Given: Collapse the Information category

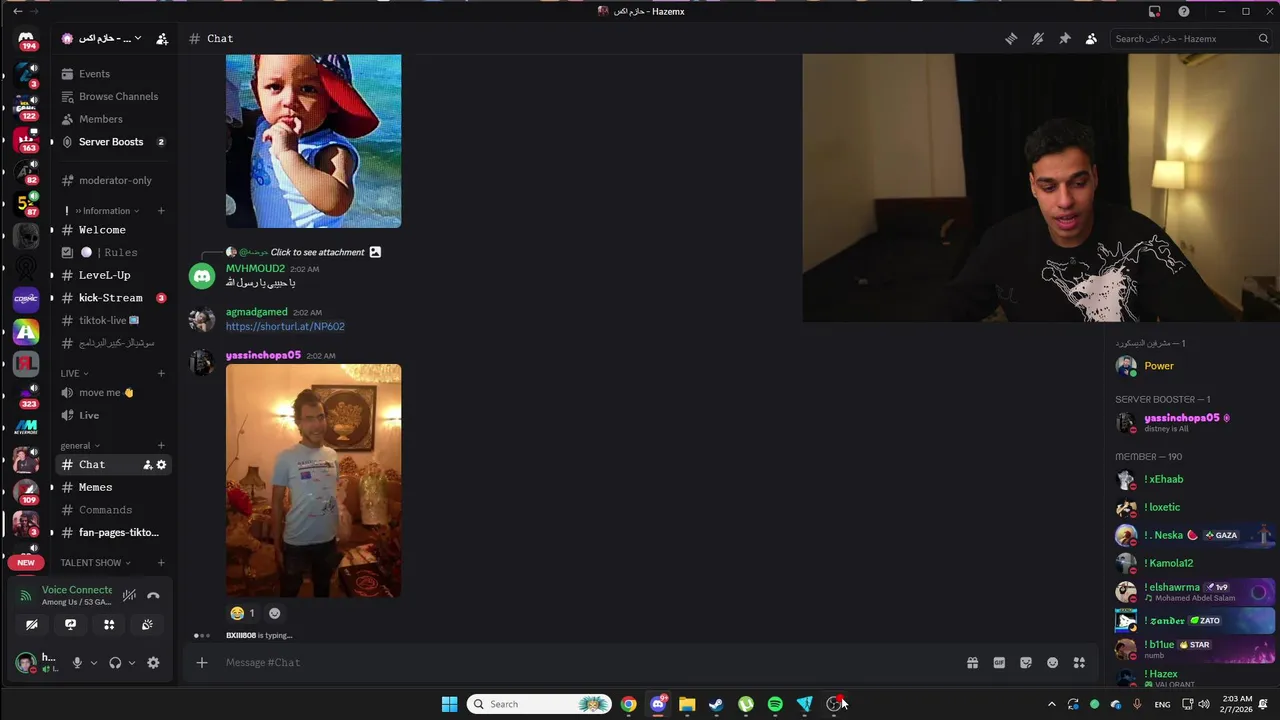Looking at the screenshot, I should point(106,211).
